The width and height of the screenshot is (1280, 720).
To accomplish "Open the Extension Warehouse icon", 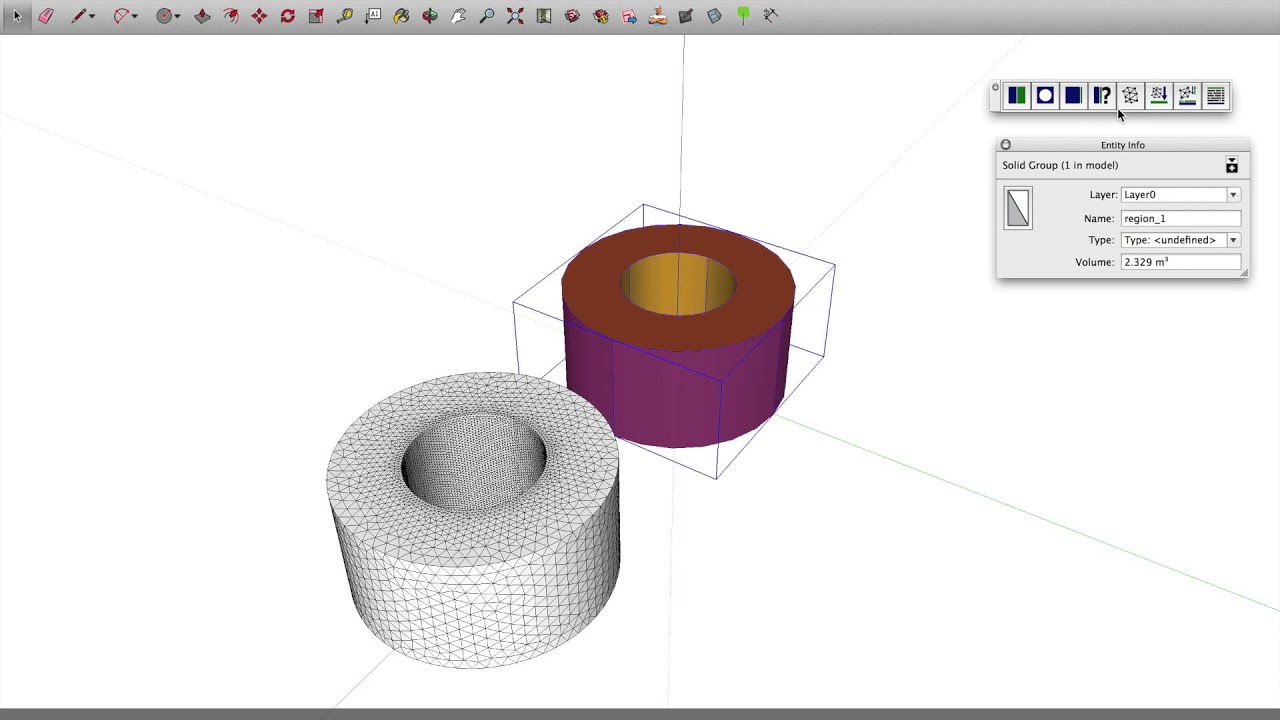I will point(601,15).
